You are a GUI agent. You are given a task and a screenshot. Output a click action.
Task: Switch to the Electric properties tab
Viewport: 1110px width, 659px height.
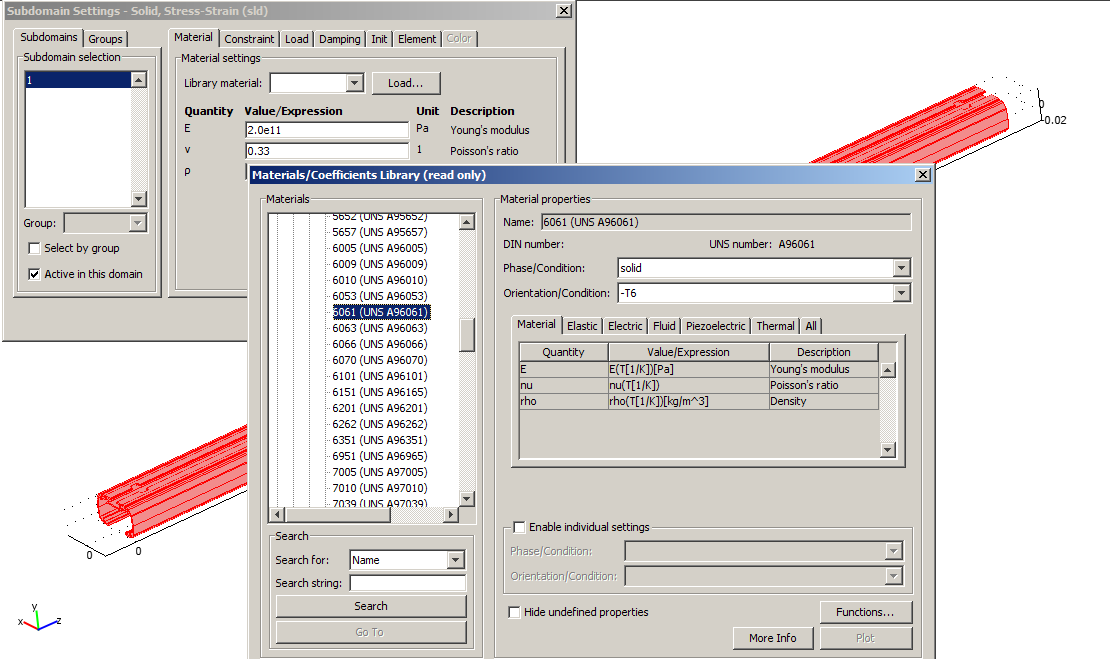pos(625,326)
